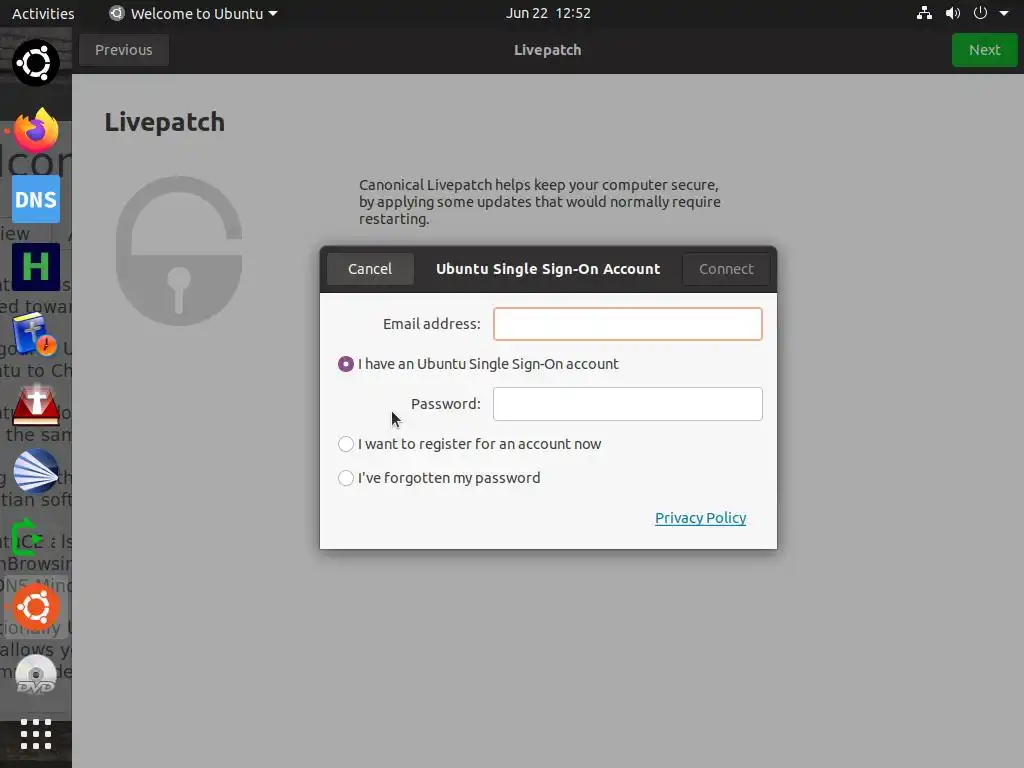The width and height of the screenshot is (1024, 768).
Task: Focus the Email address field
Action: pos(628,324)
